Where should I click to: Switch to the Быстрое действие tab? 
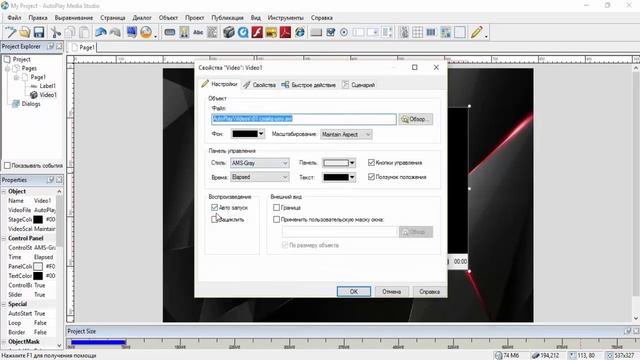pos(309,85)
